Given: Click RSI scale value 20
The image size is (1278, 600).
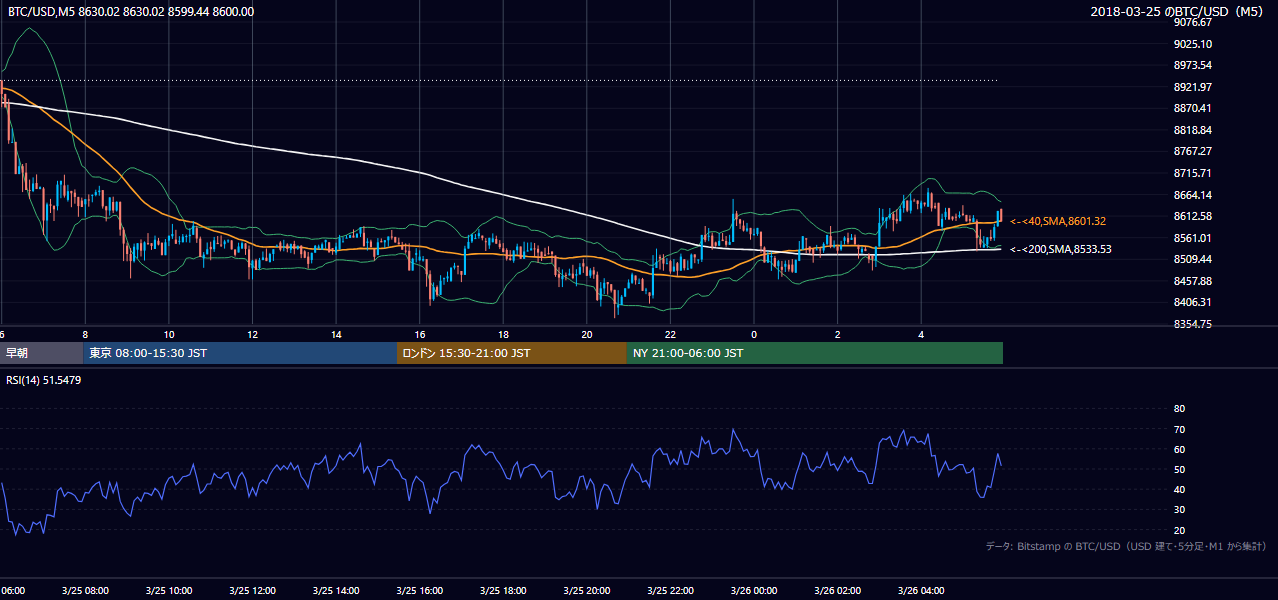Looking at the screenshot, I should tap(1179, 530).
